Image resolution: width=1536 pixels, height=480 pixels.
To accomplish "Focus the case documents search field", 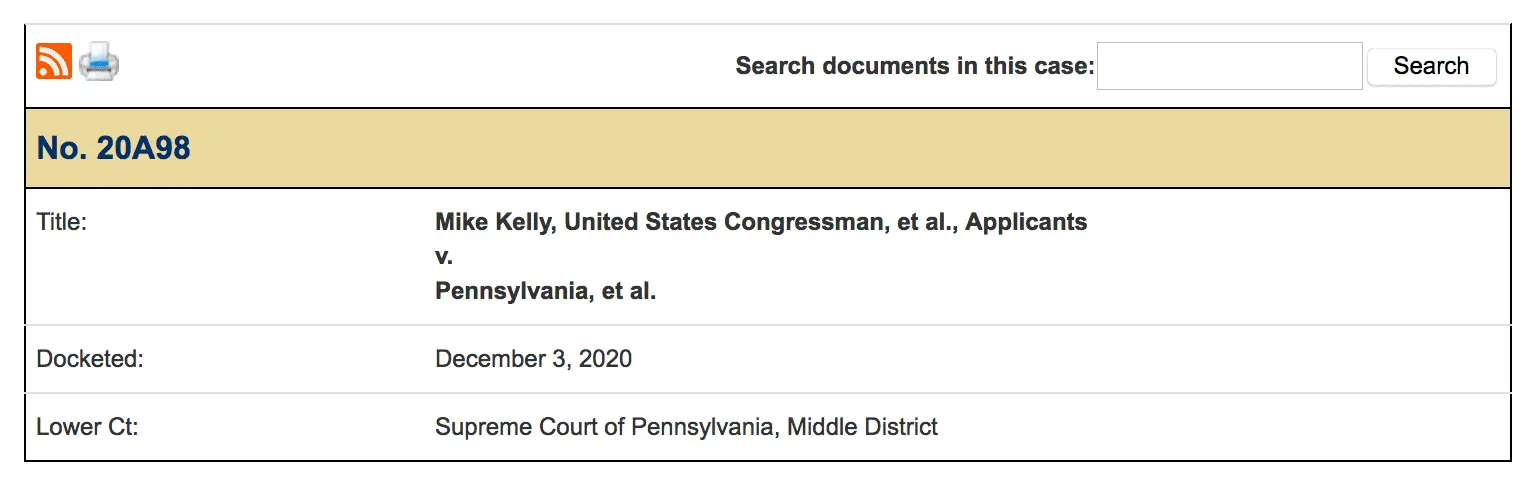I will point(1229,66).
